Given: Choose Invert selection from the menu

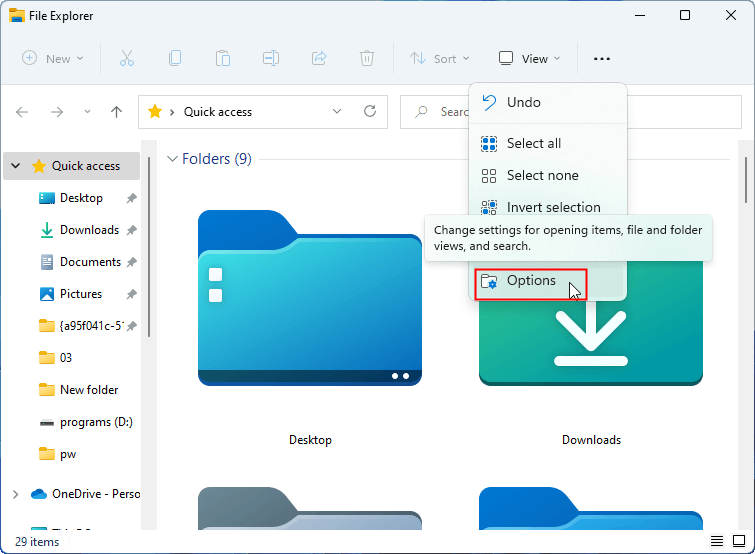Looking at the screenshot, I should [548, 207].
